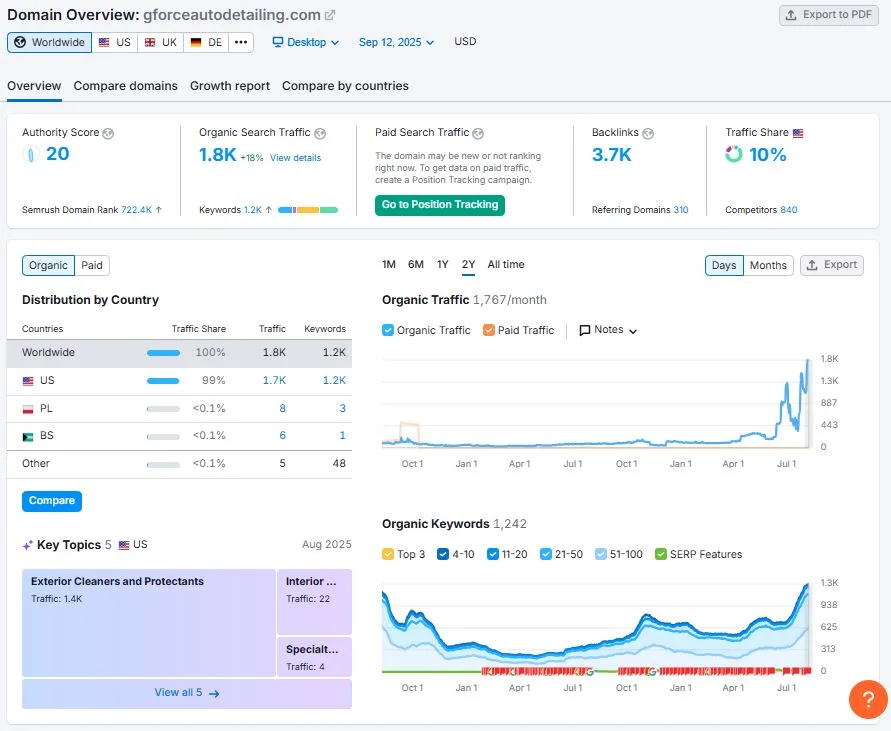This screenshot has height=731, width=891.
Task: Switch the traffic chart to Months view
Action: pyautogui.click(x=768, y=265)
